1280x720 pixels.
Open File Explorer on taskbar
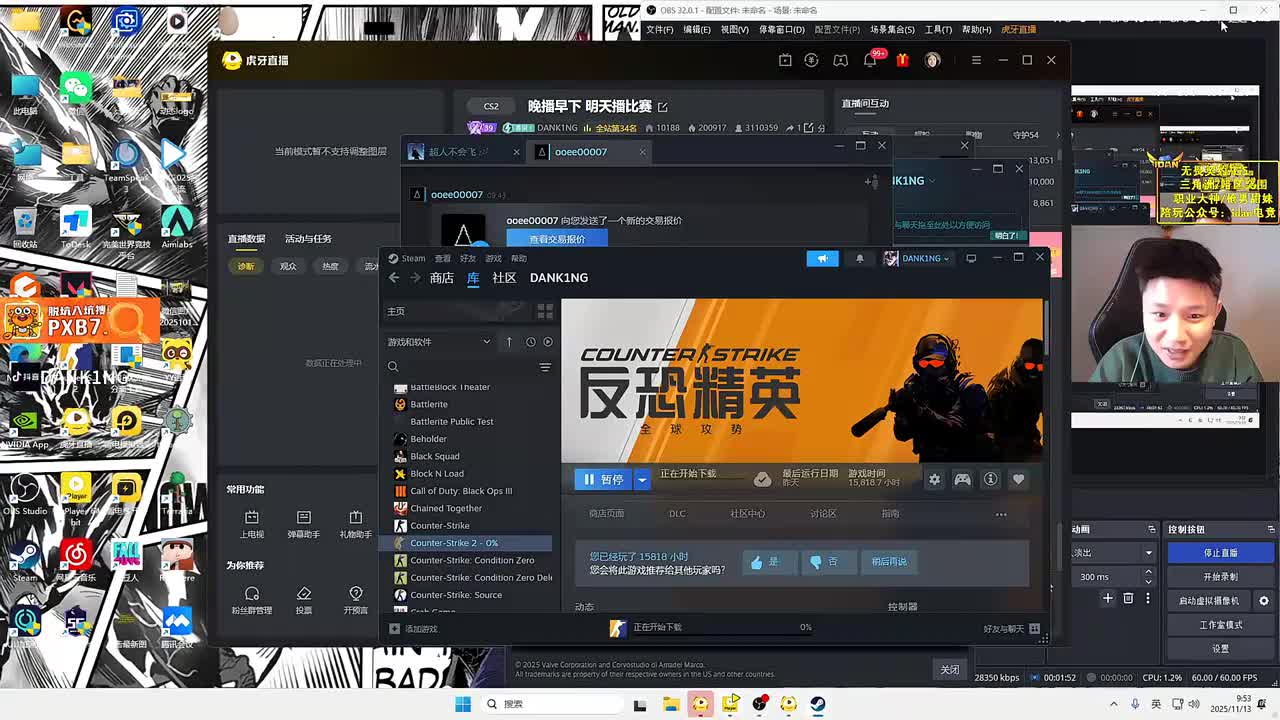pyautogui.click(x=670, y=704)
